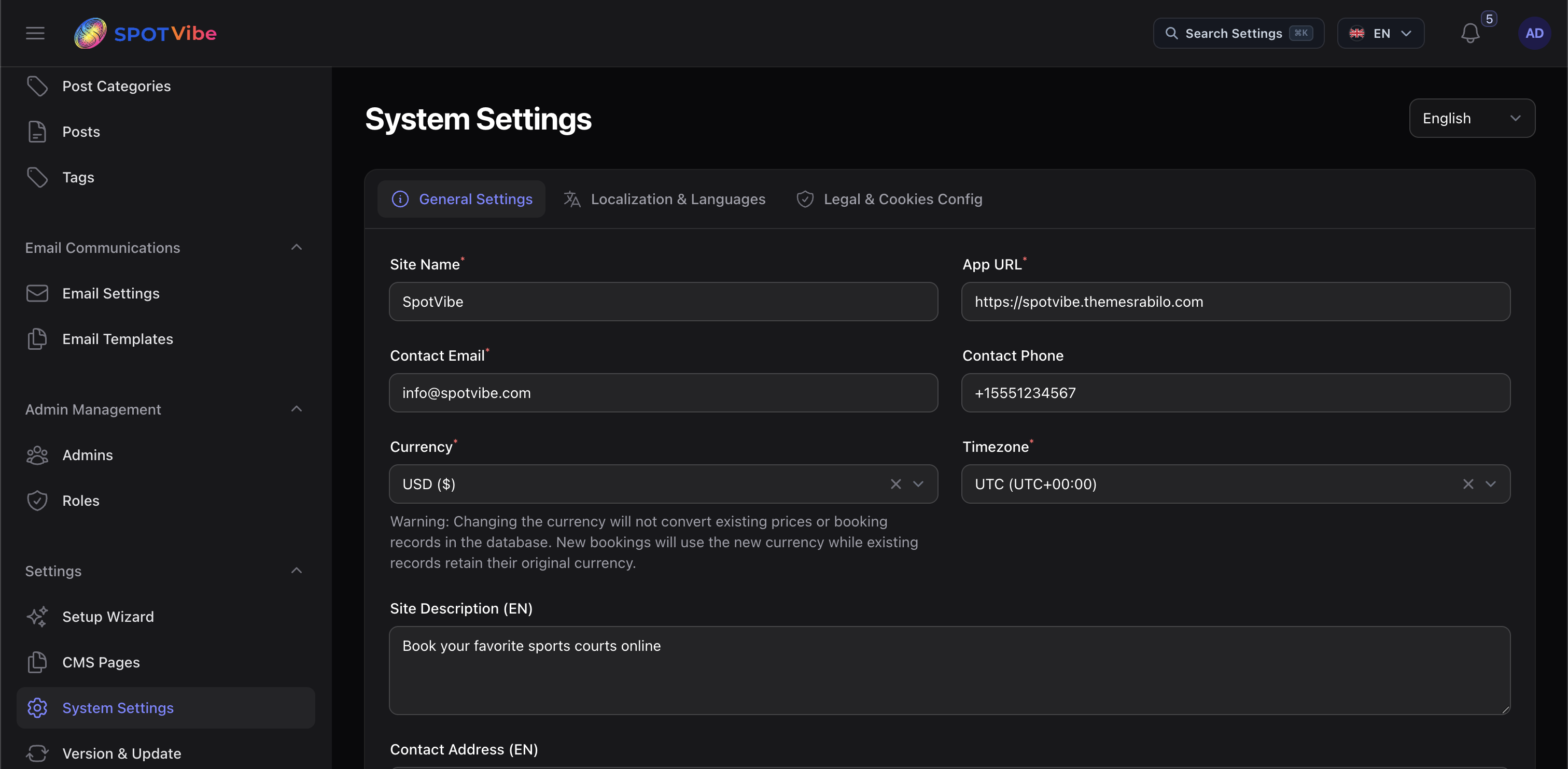Click the Email Settings envelope icon

[x=37, y=293]
